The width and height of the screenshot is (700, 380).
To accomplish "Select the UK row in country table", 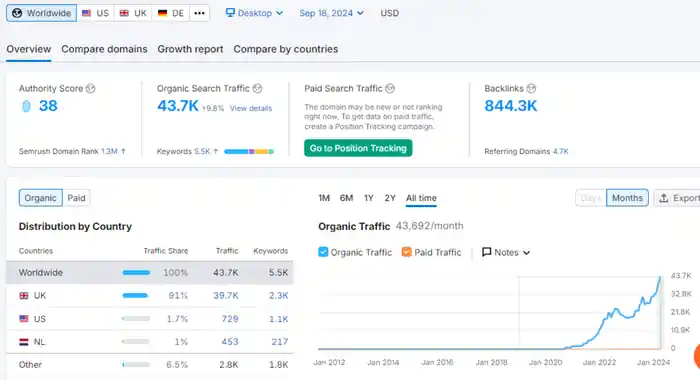I will pyautogui.click(x=150, y=296).
